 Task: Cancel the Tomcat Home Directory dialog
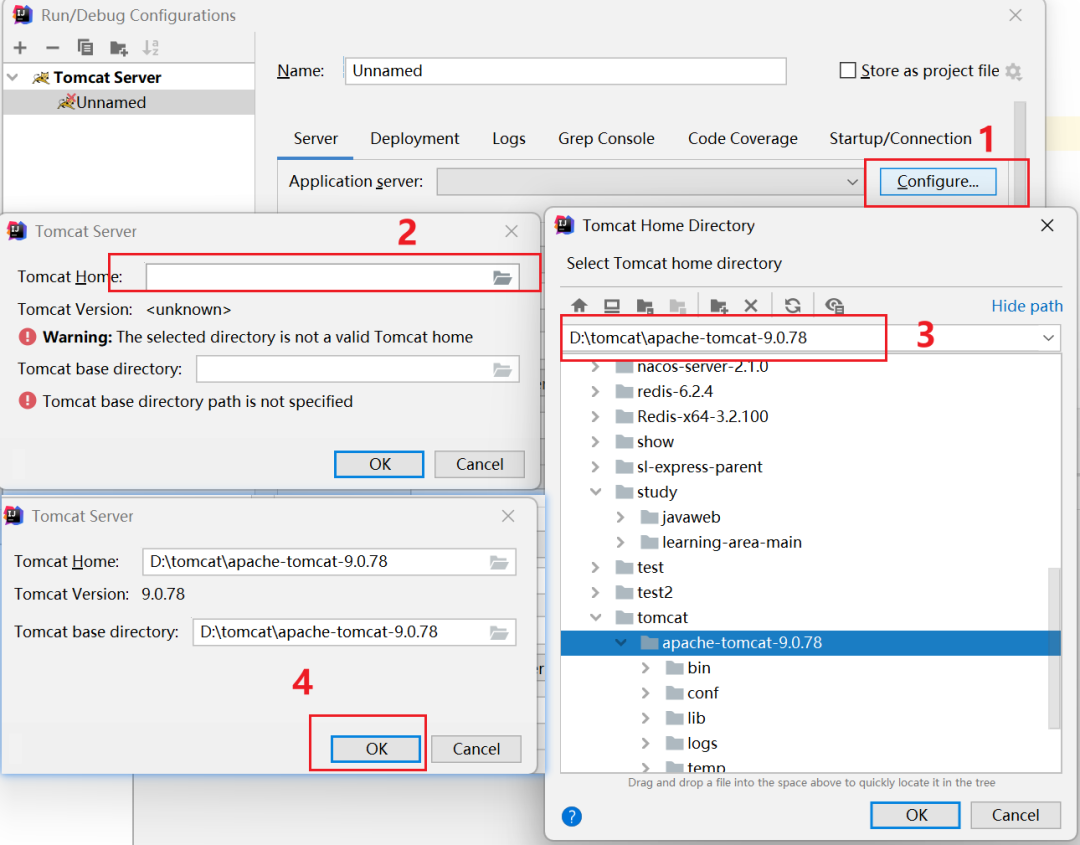(x=1015, y=815)
